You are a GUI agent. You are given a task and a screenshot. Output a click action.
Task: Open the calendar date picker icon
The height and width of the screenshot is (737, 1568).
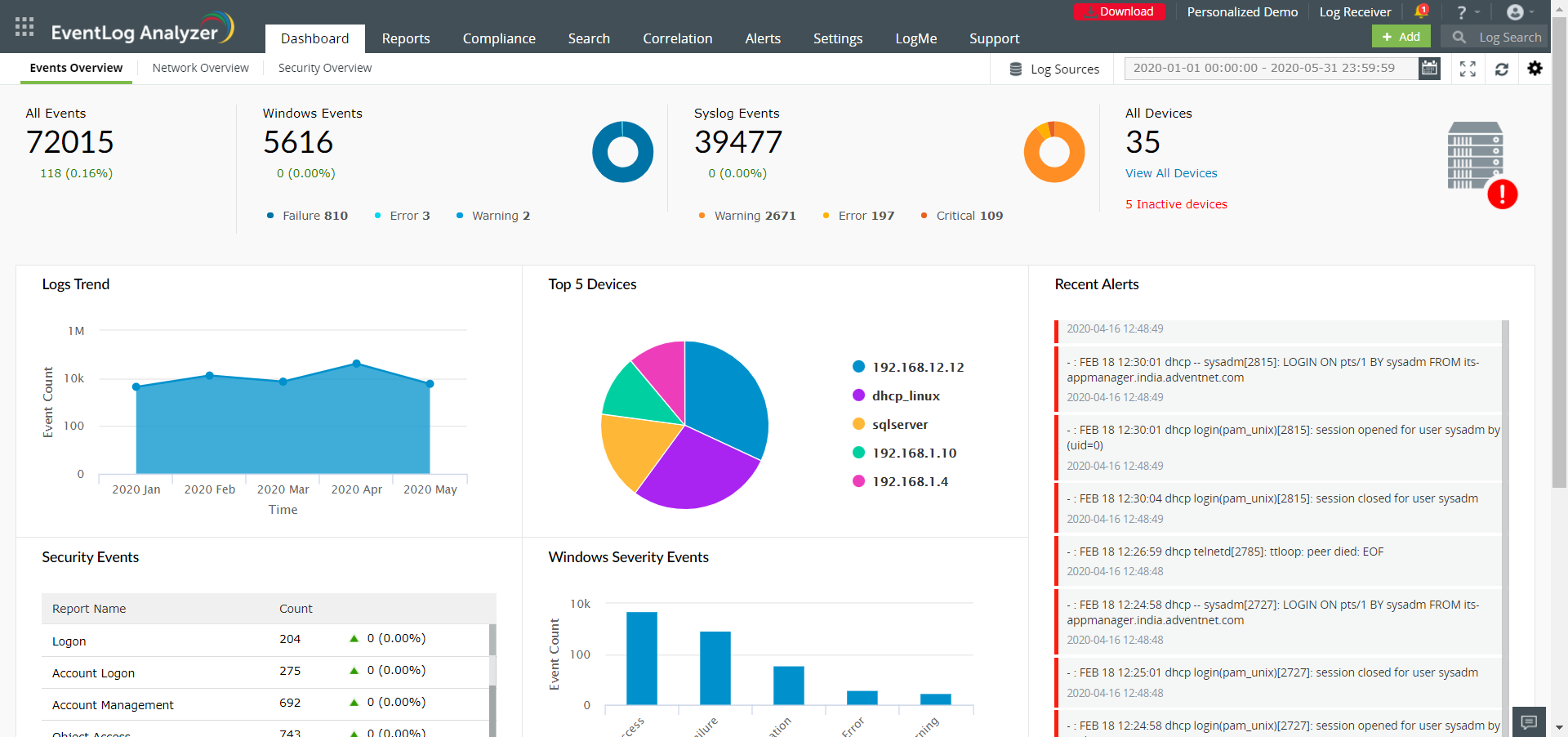click(1429, 69)
